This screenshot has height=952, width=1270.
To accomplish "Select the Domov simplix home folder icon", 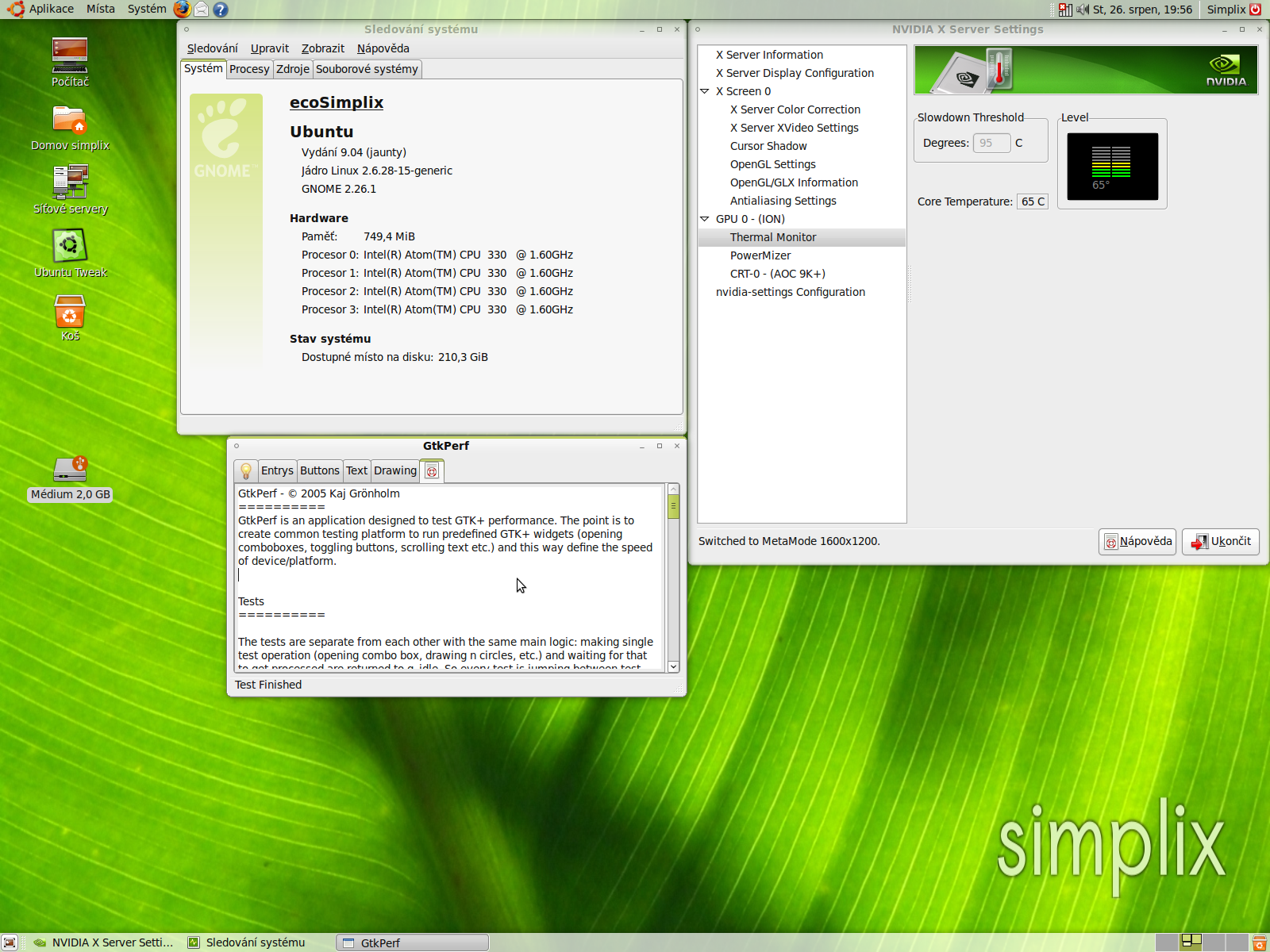I will pos(70,127).
